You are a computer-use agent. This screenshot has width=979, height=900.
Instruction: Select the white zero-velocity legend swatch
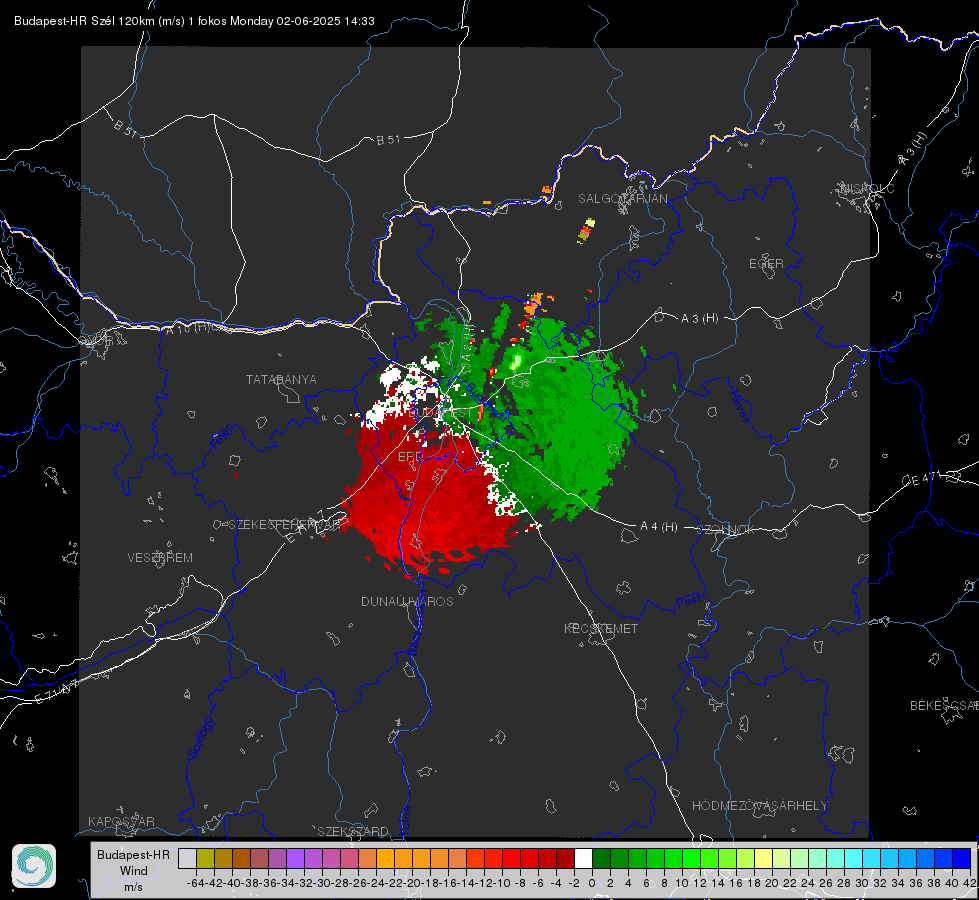coord(583,858)
